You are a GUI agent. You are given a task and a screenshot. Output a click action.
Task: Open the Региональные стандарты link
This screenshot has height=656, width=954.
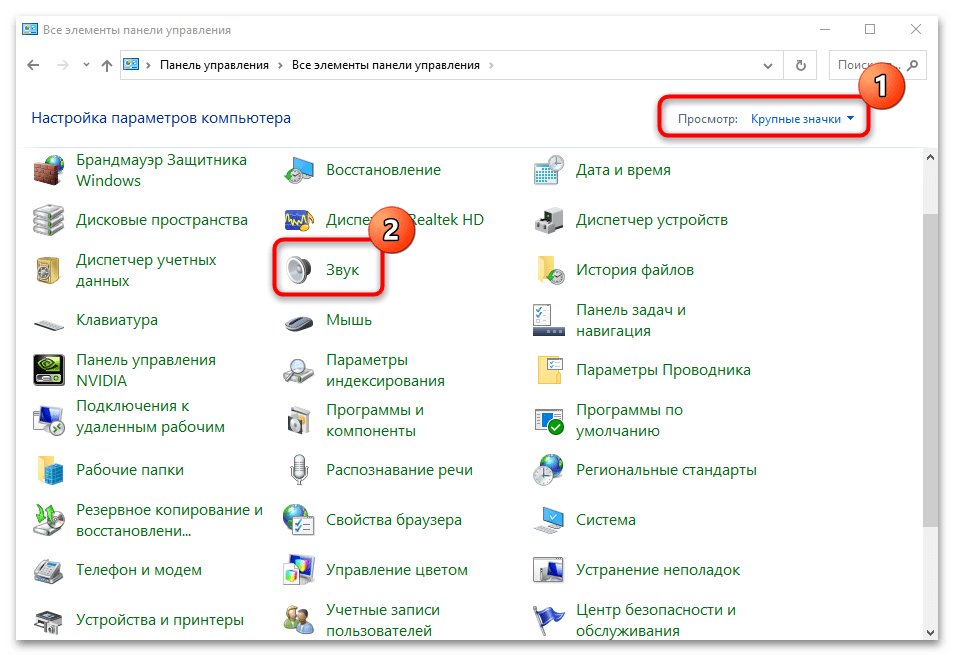pos(666,470)
